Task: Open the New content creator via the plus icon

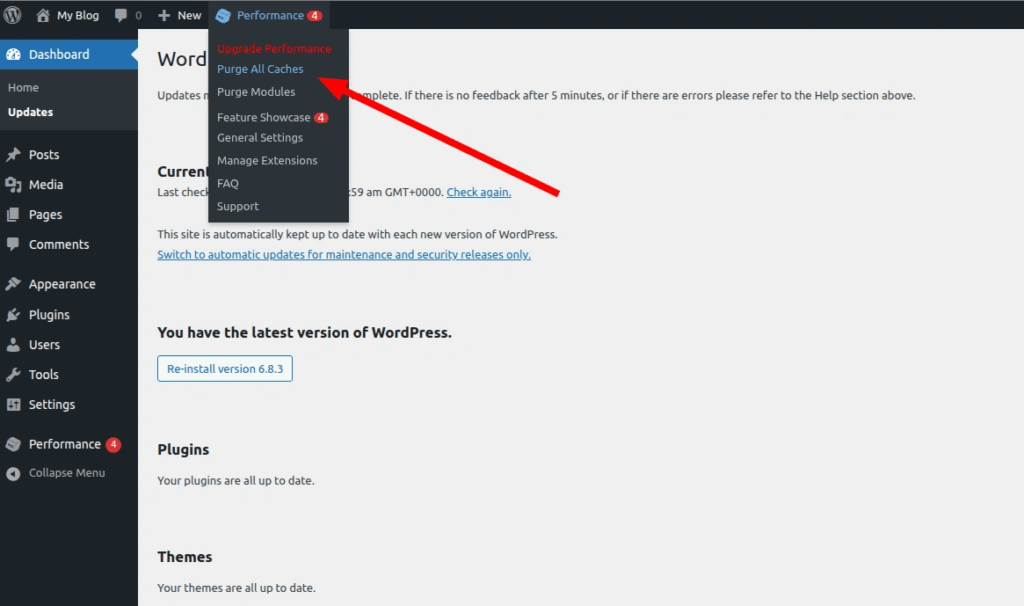Action: pos(163,14)
